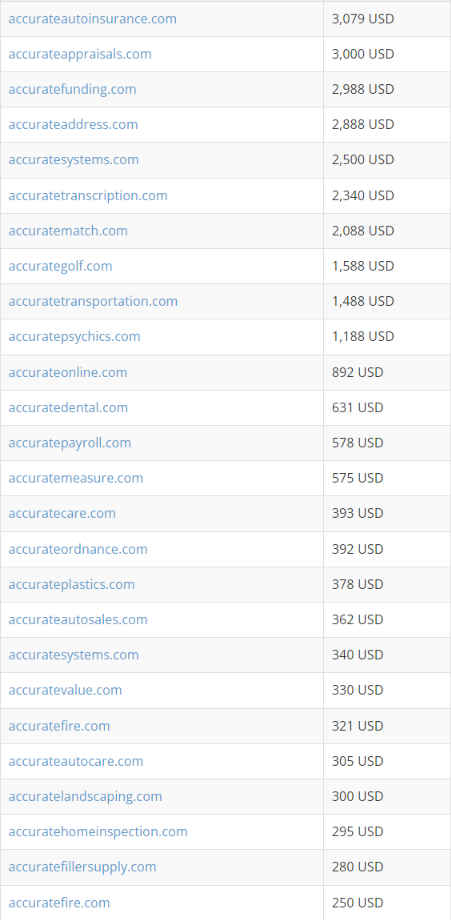451x920 pixels.
Task: Open the accuratecare.com link
Action: tap(62, 513)
